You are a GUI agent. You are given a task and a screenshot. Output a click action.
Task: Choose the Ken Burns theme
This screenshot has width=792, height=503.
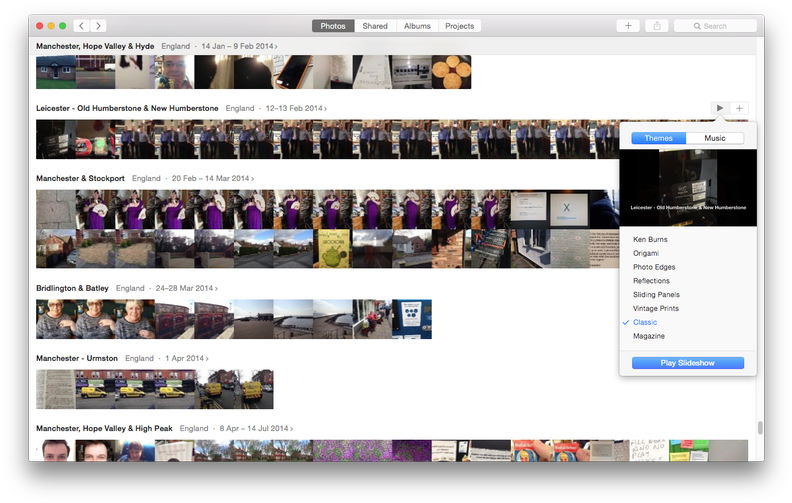coord(650,239)
